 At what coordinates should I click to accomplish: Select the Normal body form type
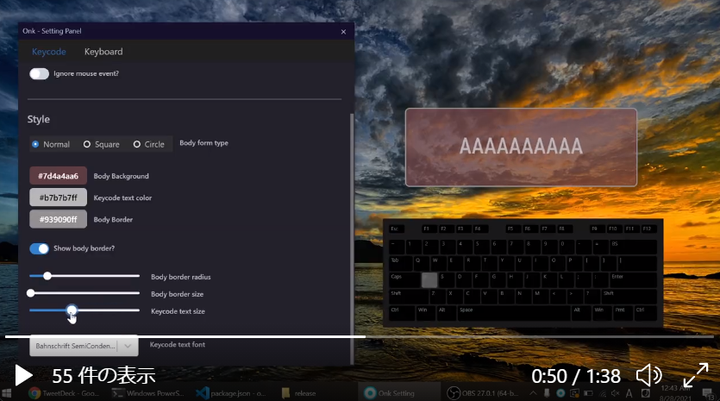[x=51, y=144]
